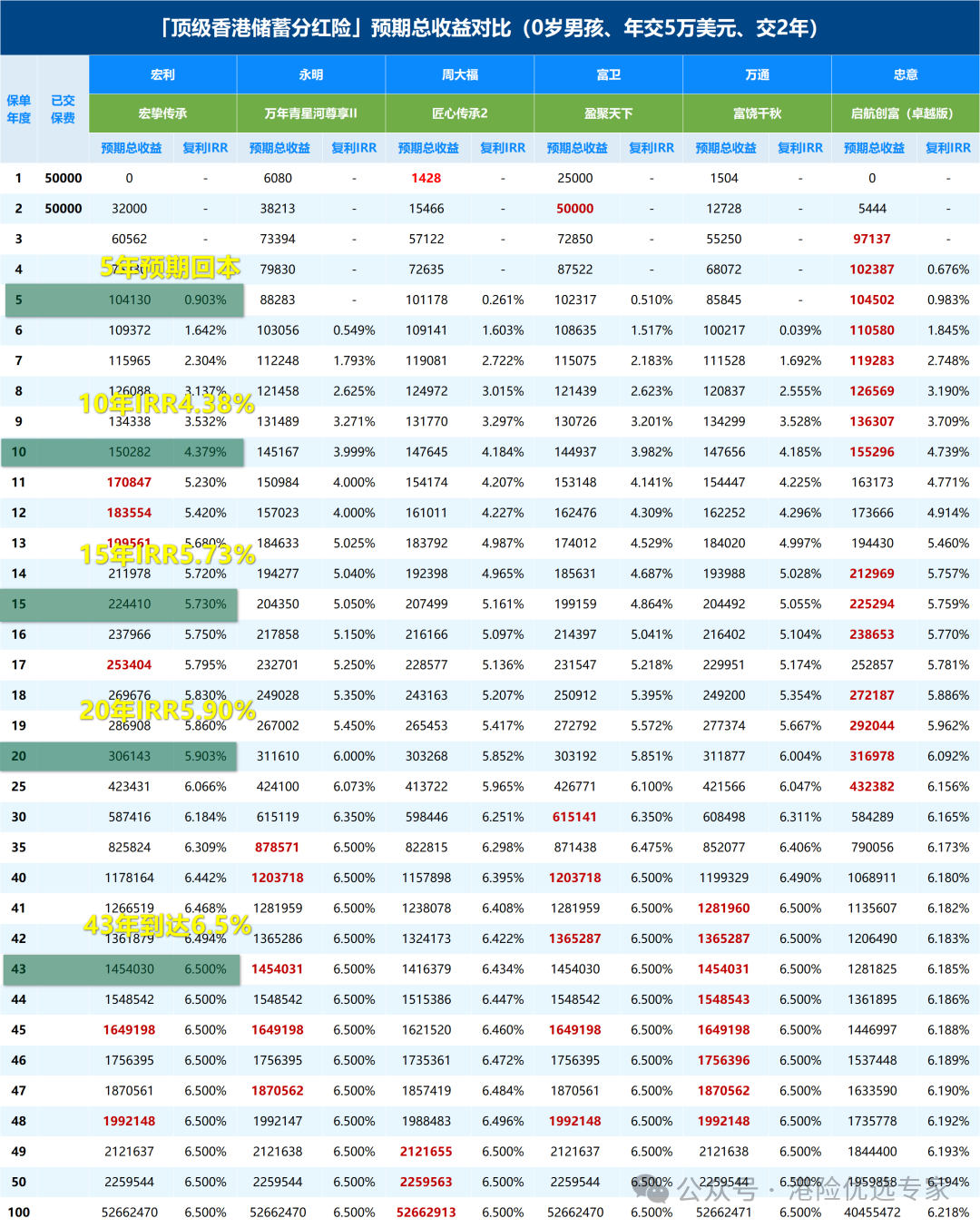The image size is (980, 1228).
Task: Click the 匠心传承2 product header
Action: 460,113
